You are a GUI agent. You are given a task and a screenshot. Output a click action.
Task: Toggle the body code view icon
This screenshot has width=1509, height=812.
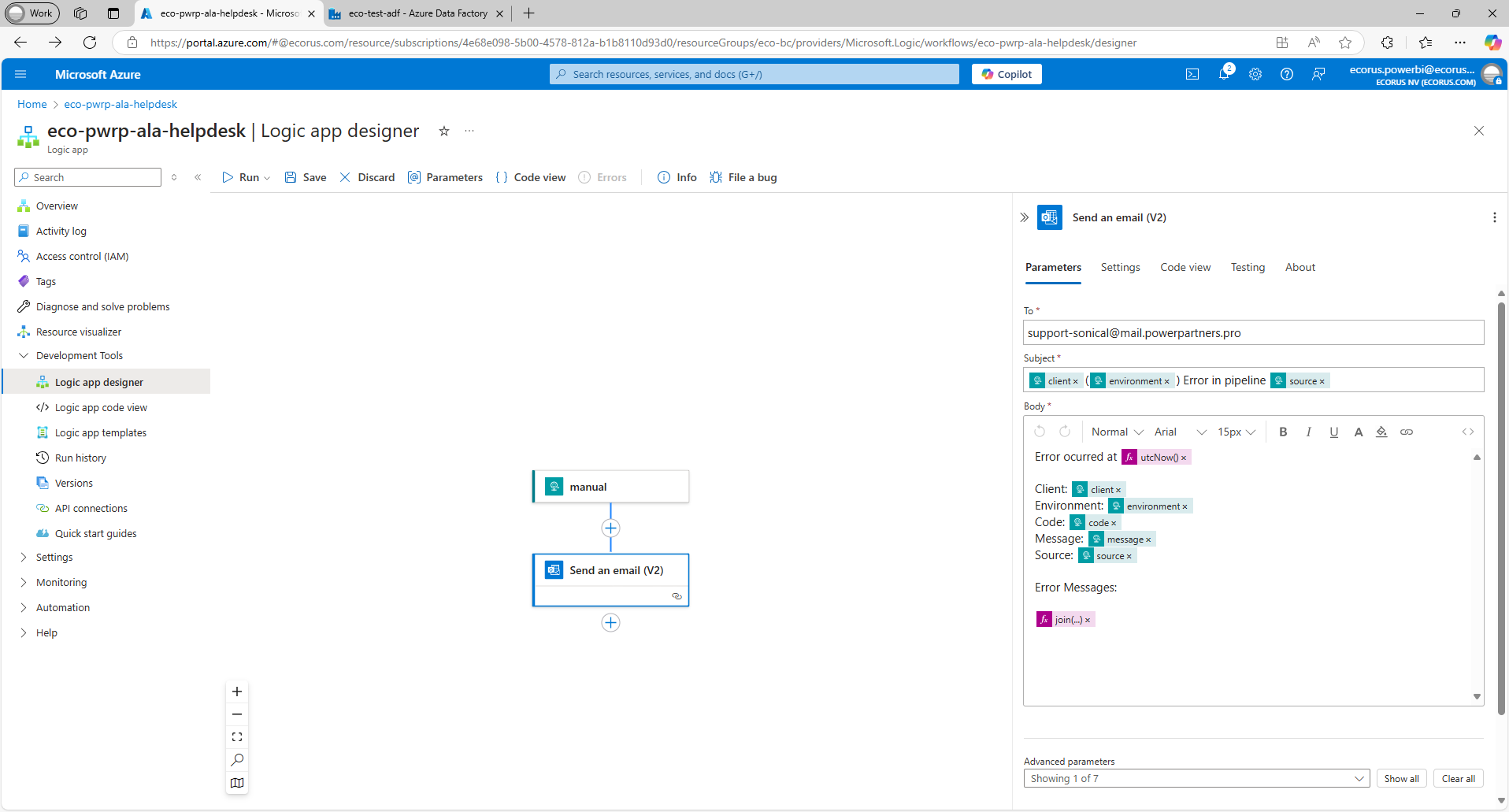(x=1468, y=432)
